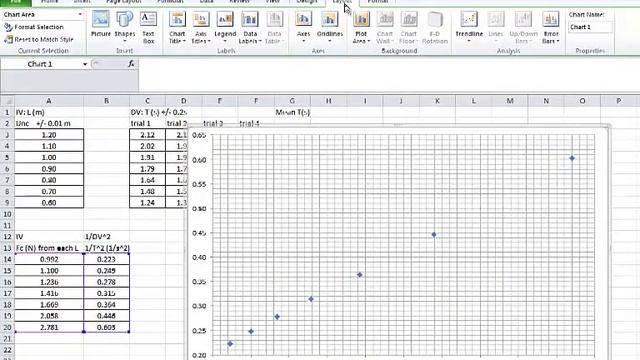The image size is (640, 360).
Task: Select column A header
Action: pyautogui.click(x=49, y=101)
